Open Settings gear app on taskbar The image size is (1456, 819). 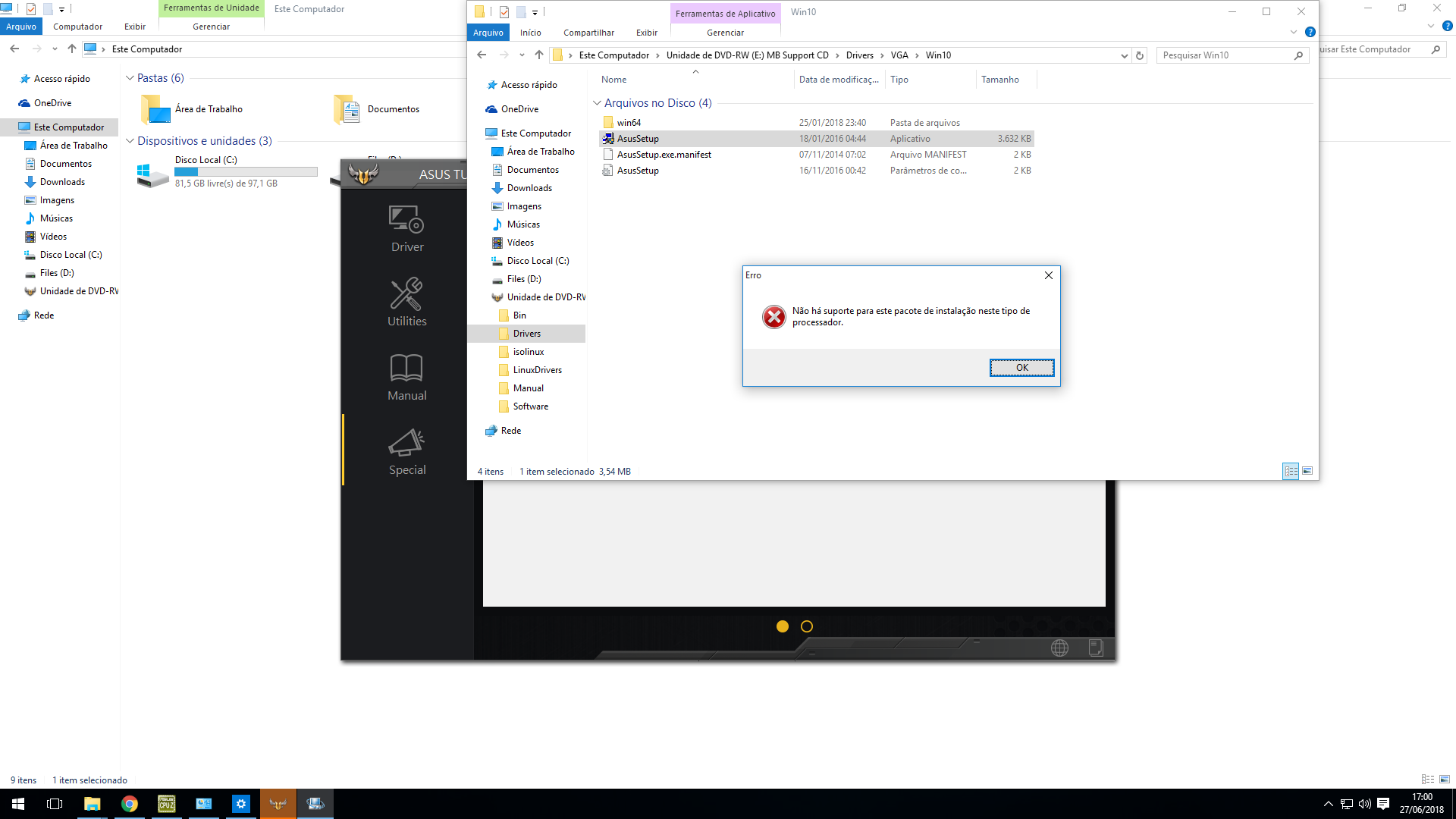click(240, 804)
